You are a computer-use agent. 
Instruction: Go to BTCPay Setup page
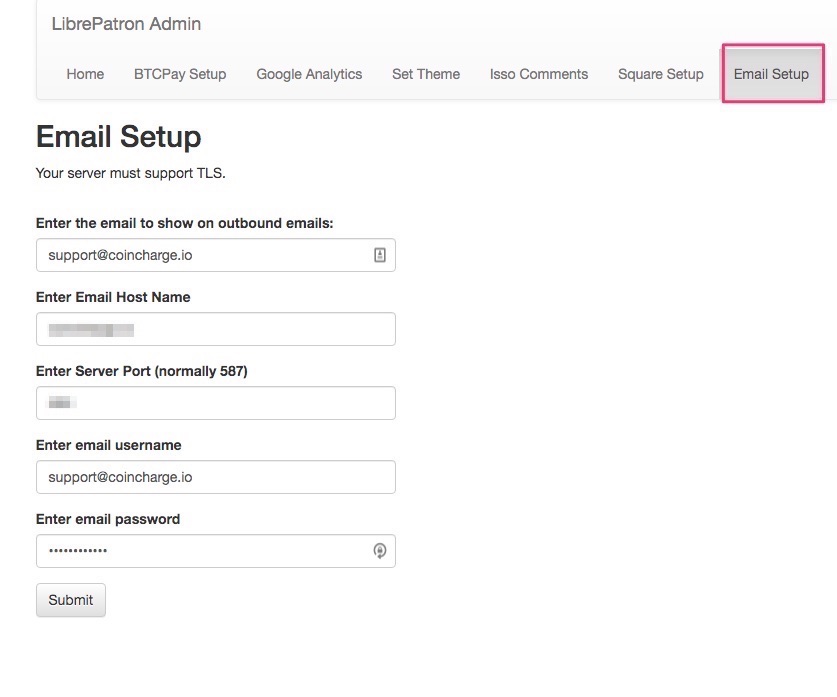[180, 74]
